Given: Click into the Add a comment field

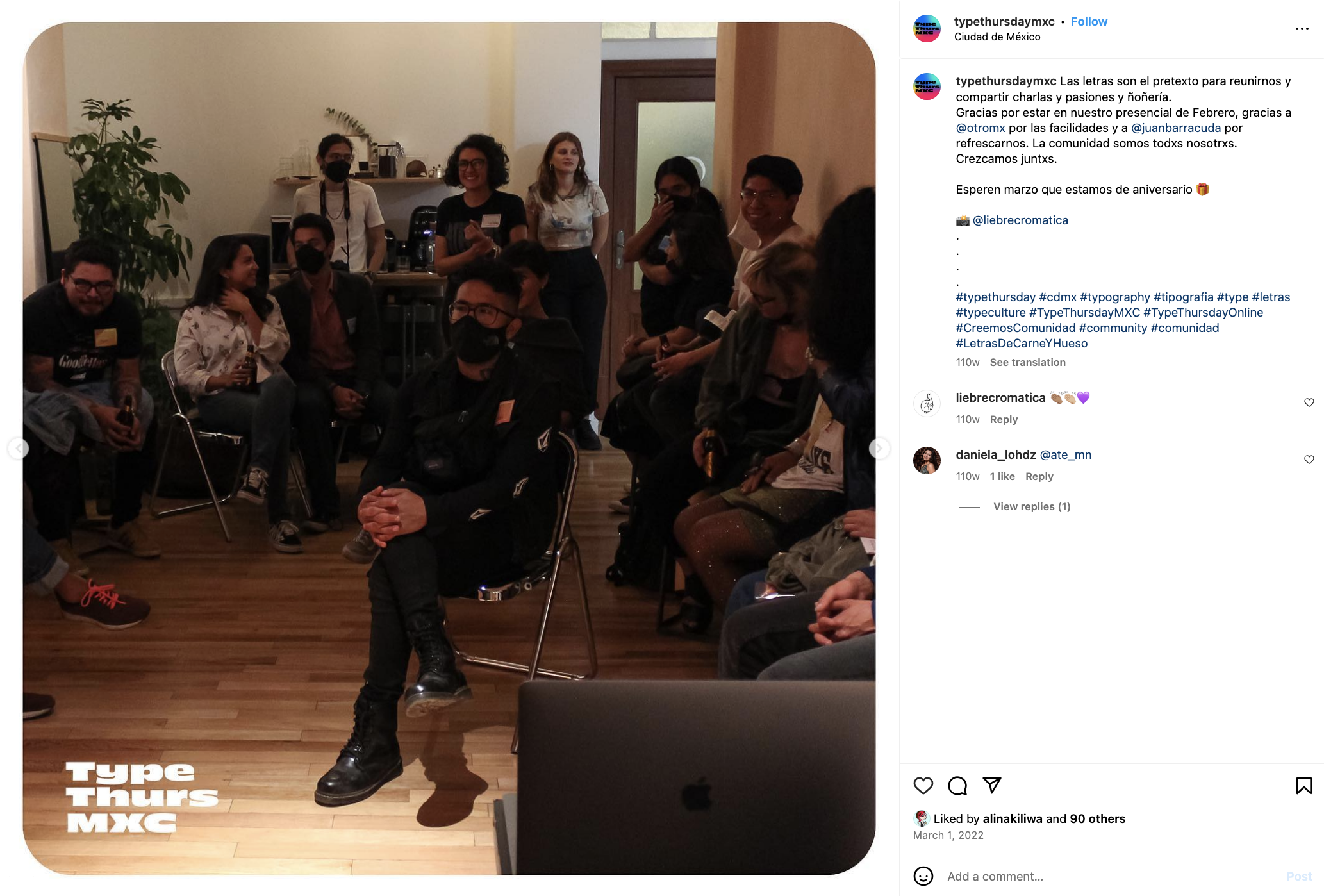Looking at the screenshot, I should click(x=1111, y=876).
